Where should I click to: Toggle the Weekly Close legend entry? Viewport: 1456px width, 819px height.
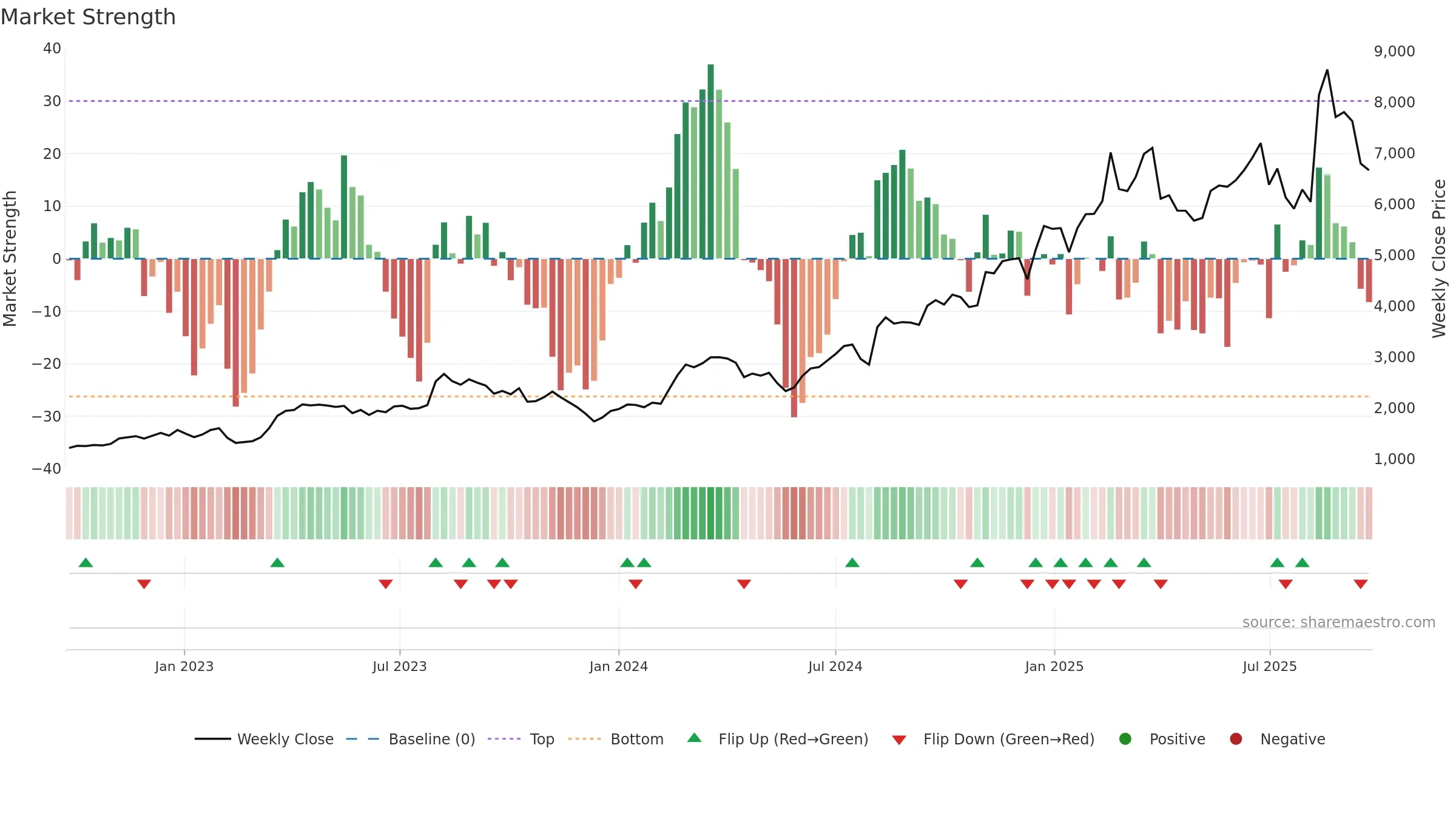pos(265,739)
